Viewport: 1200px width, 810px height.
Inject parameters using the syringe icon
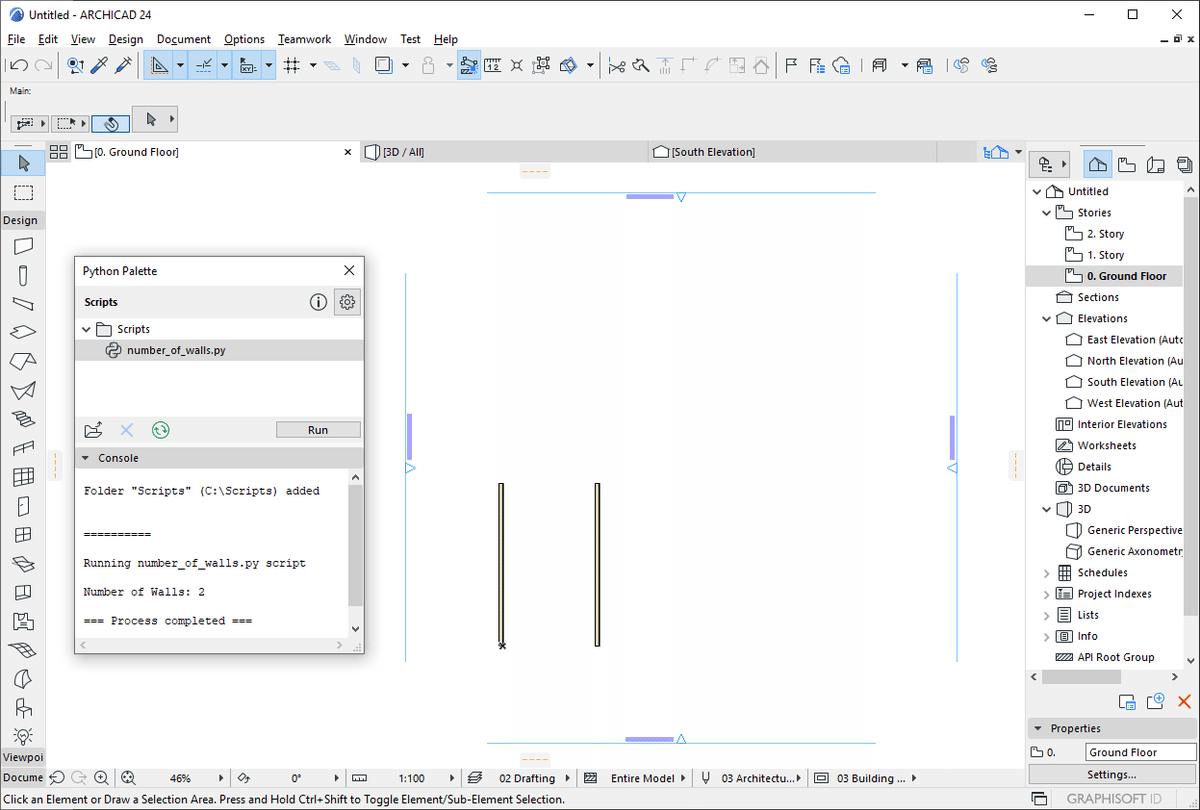click(124, 65)
